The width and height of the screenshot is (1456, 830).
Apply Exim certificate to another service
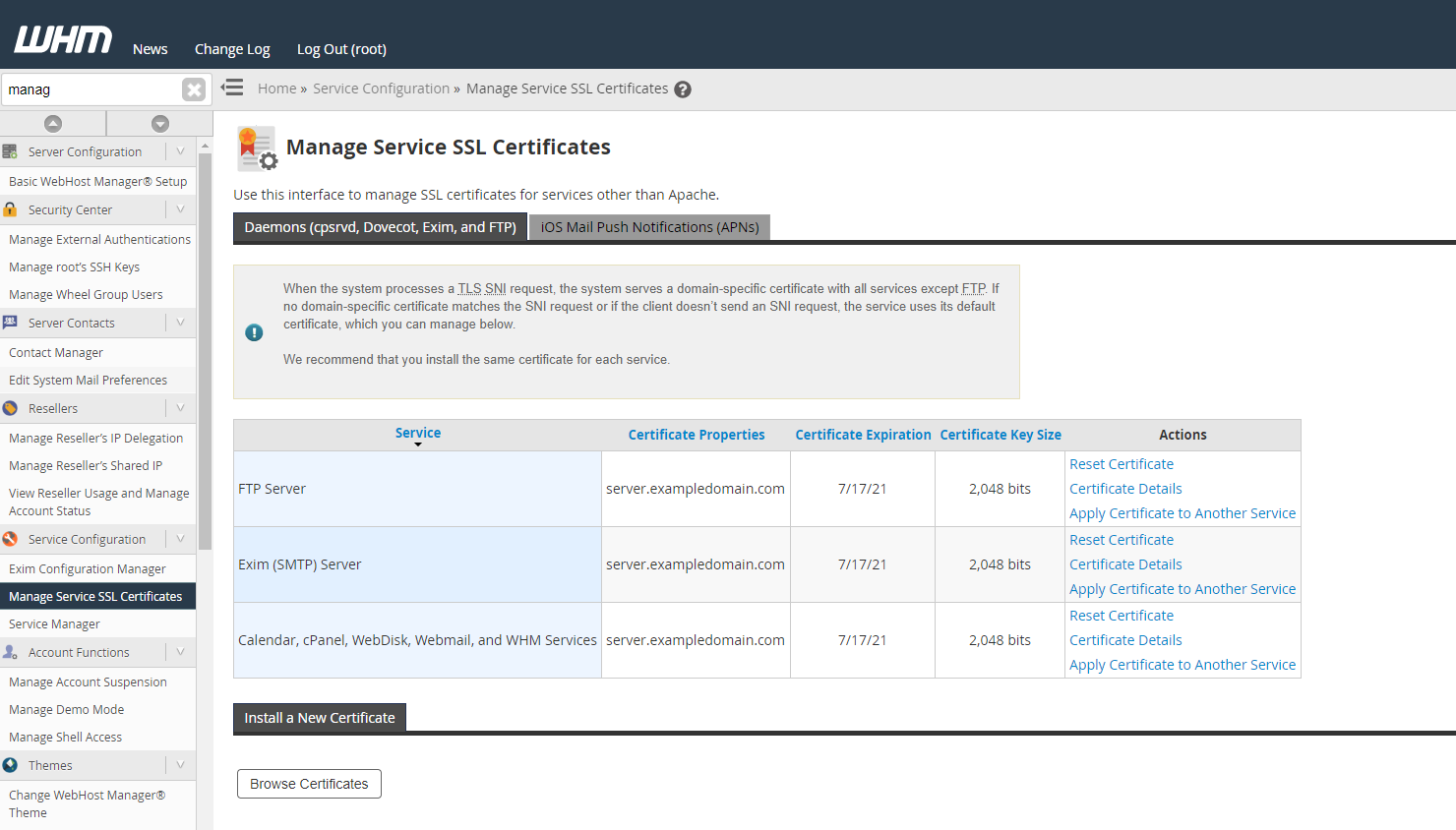pos(1183,589)
